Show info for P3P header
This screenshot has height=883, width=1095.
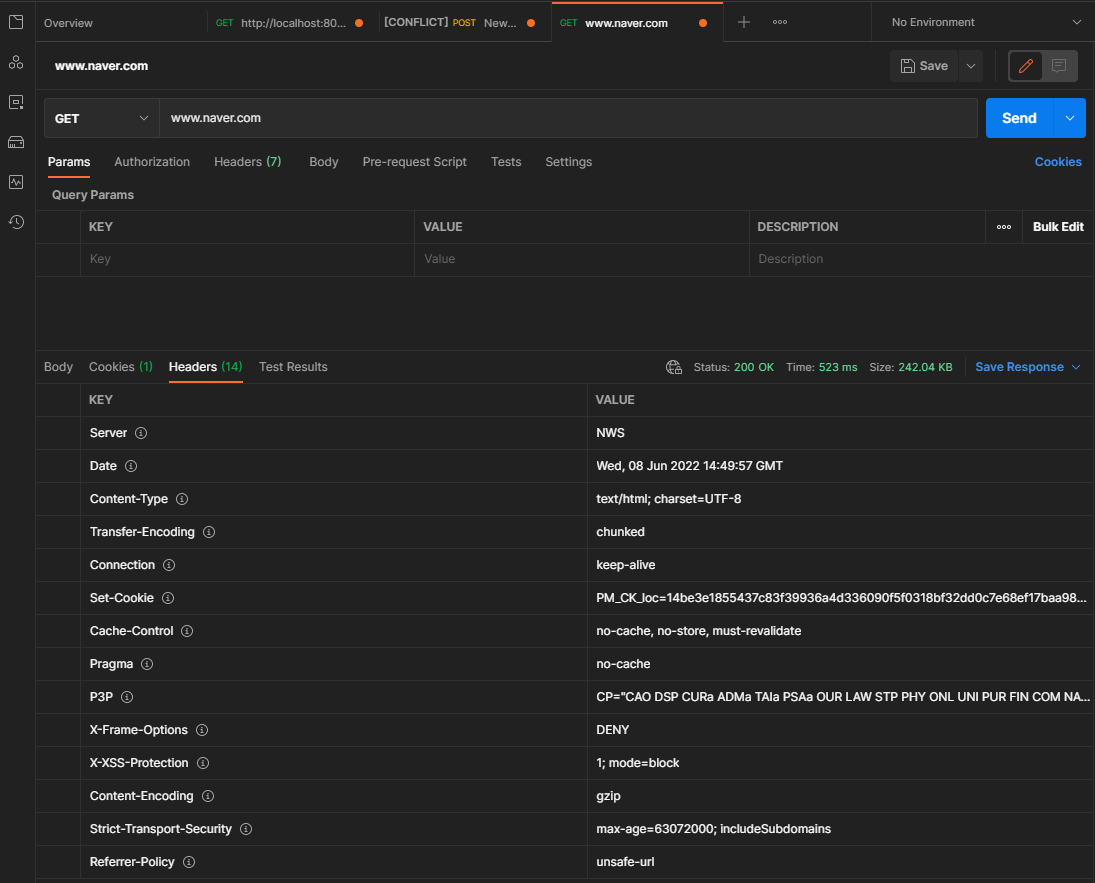click(x=127, y=697)
